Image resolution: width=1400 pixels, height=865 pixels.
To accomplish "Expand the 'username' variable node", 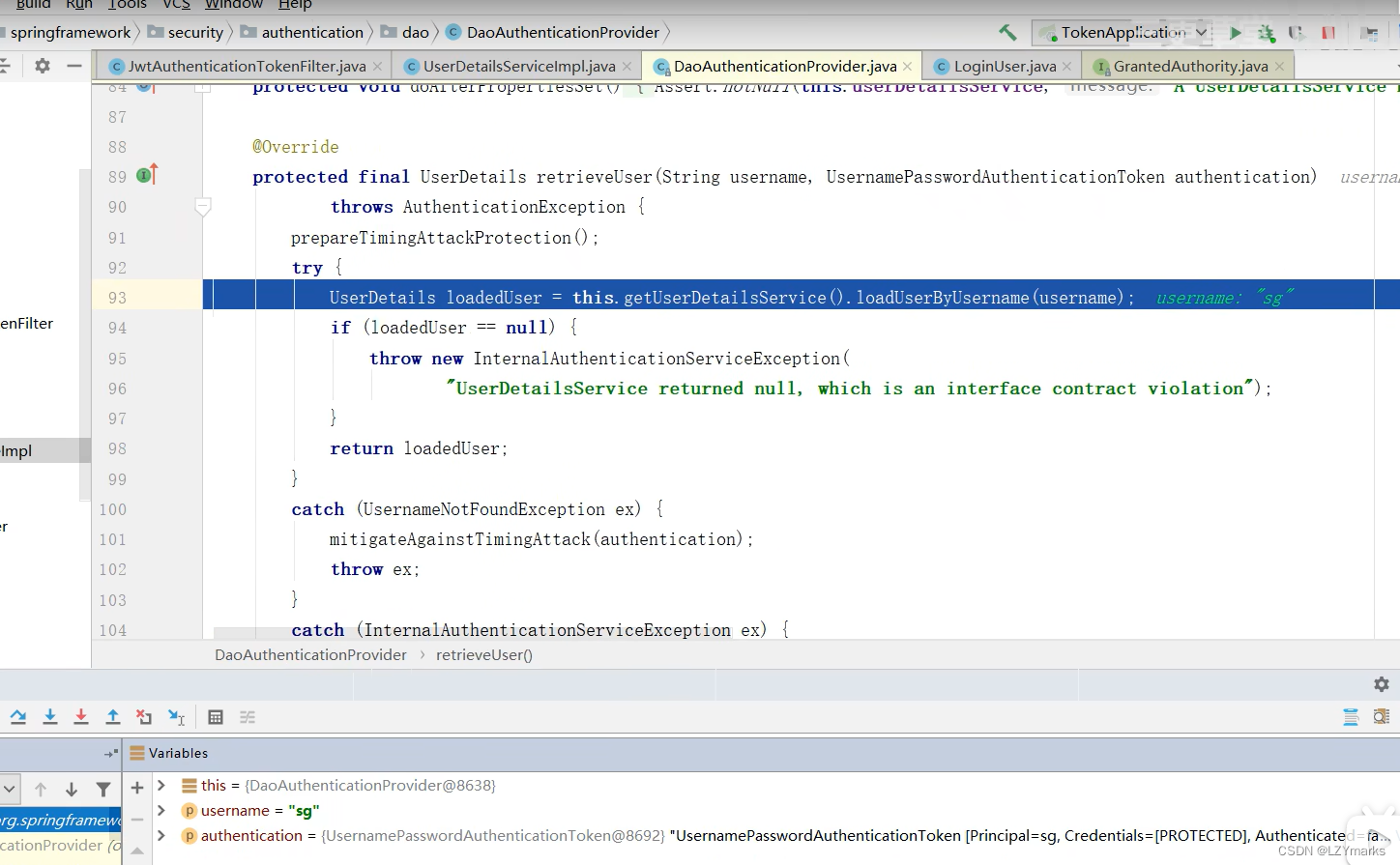I will (x=161, y=811).
